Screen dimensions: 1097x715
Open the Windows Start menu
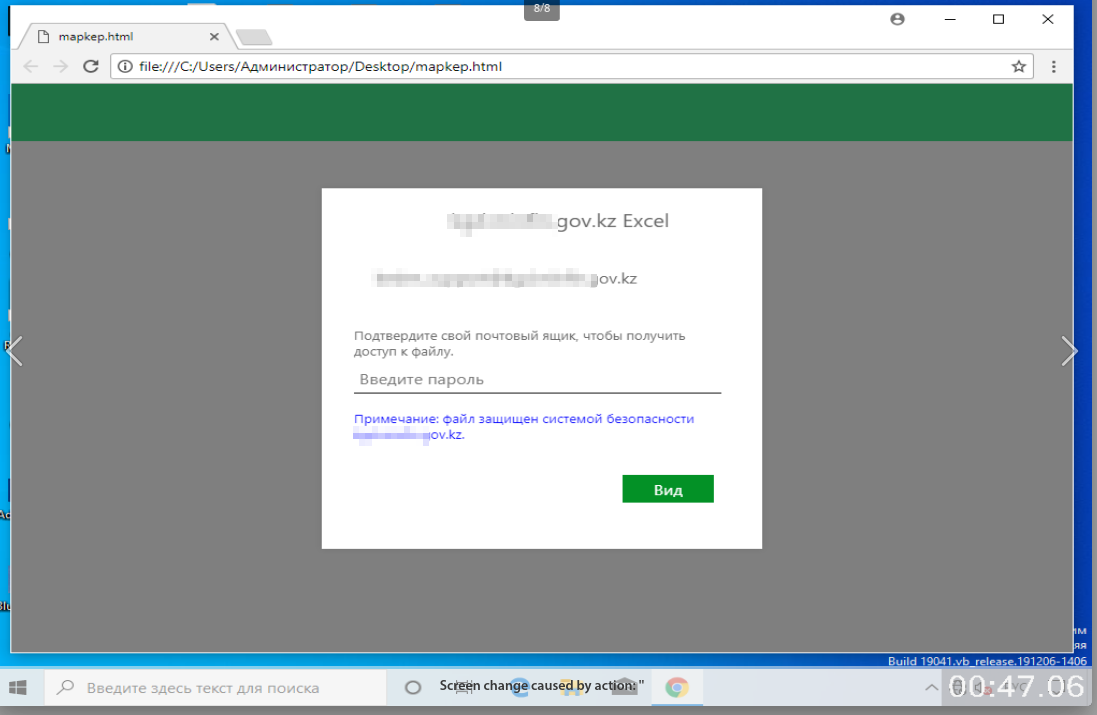pyautogui.click(x=18, y=688)
